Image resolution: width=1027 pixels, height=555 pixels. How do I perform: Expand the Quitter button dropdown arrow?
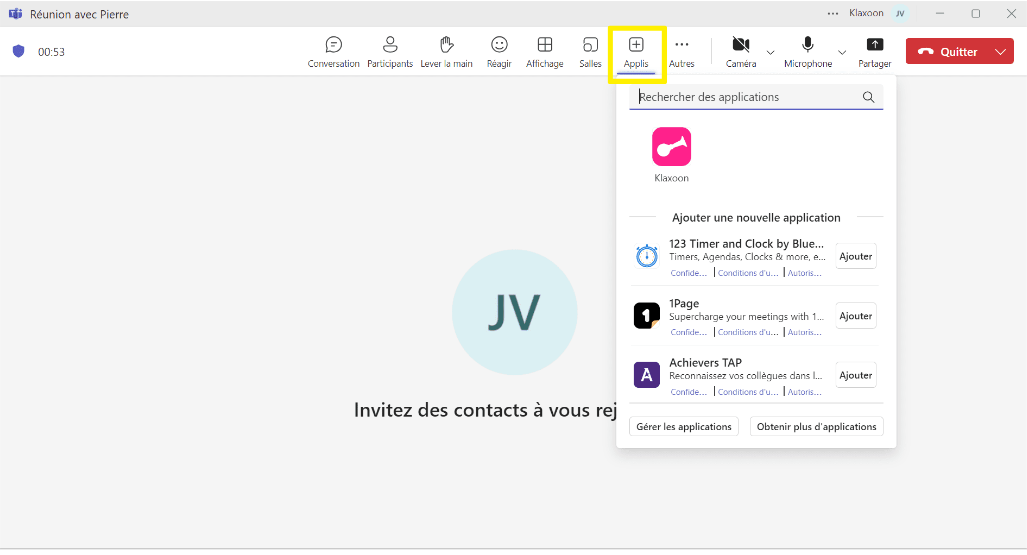(1001, 52)
